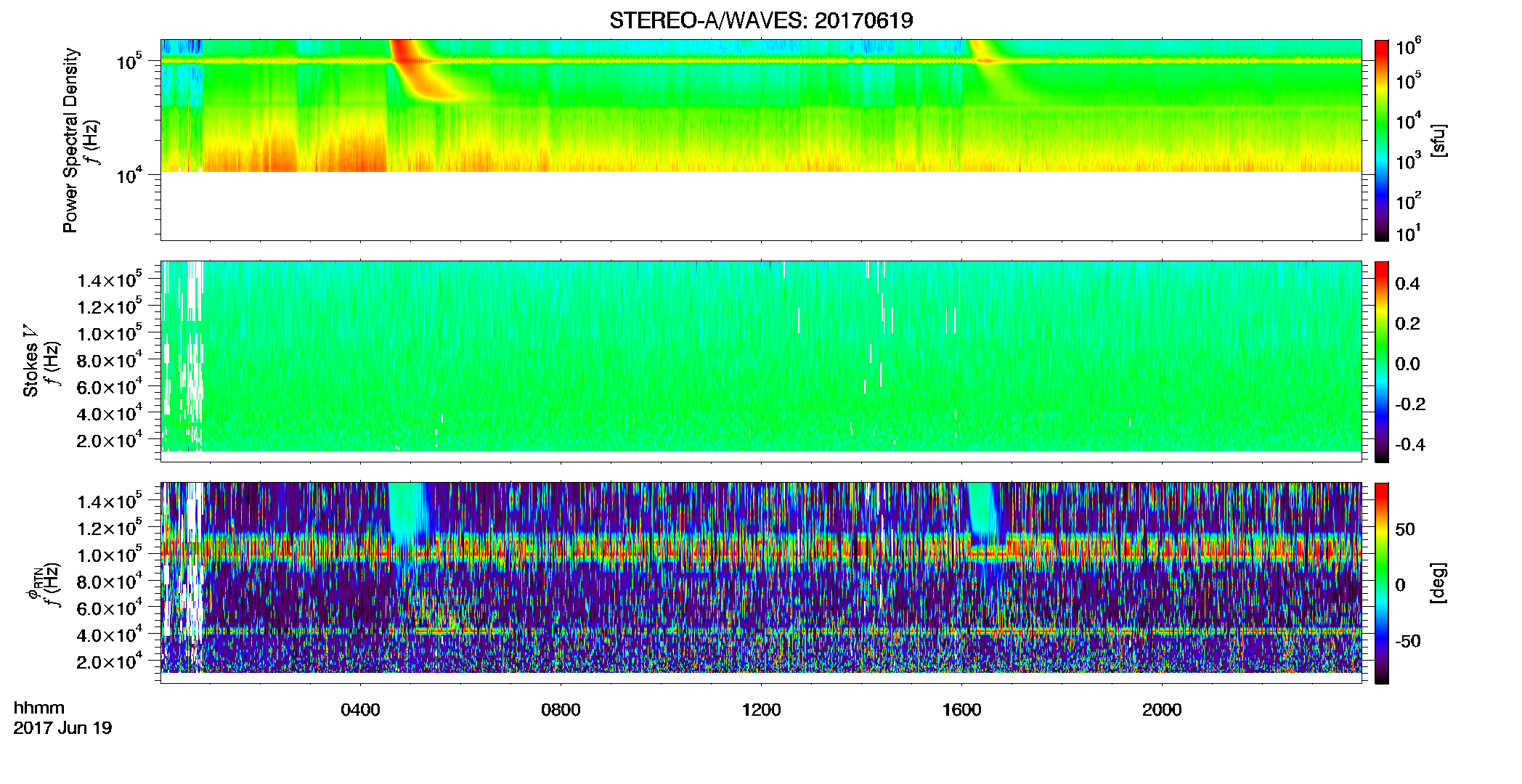The image size is (1522, 784).
Task: Click the 'Stokes V' axis label
Action: (30, 361)
